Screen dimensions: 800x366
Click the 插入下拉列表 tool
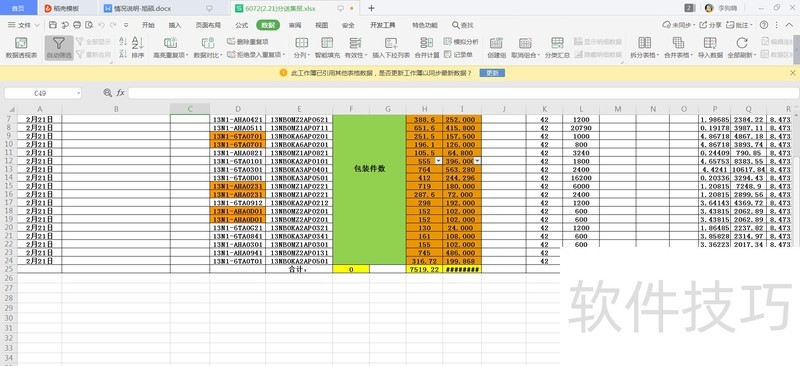pos(391,48)
